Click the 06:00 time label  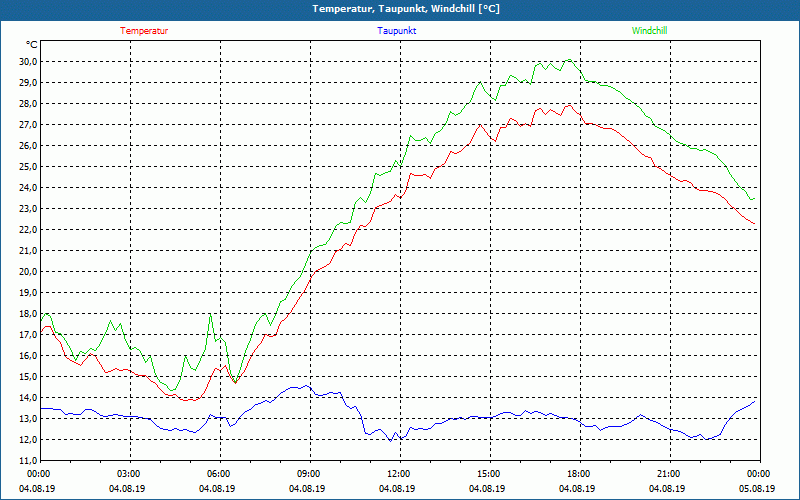pyautogui.click(x=219, y=474)
